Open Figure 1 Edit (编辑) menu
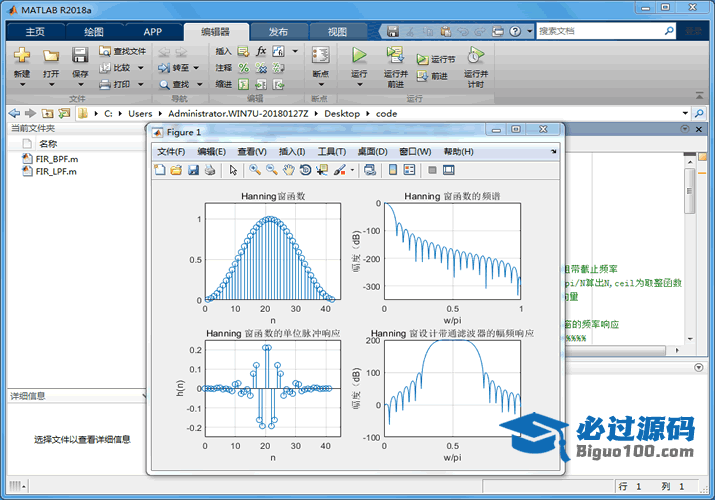715x500 pixels. (x=212, y=151)
